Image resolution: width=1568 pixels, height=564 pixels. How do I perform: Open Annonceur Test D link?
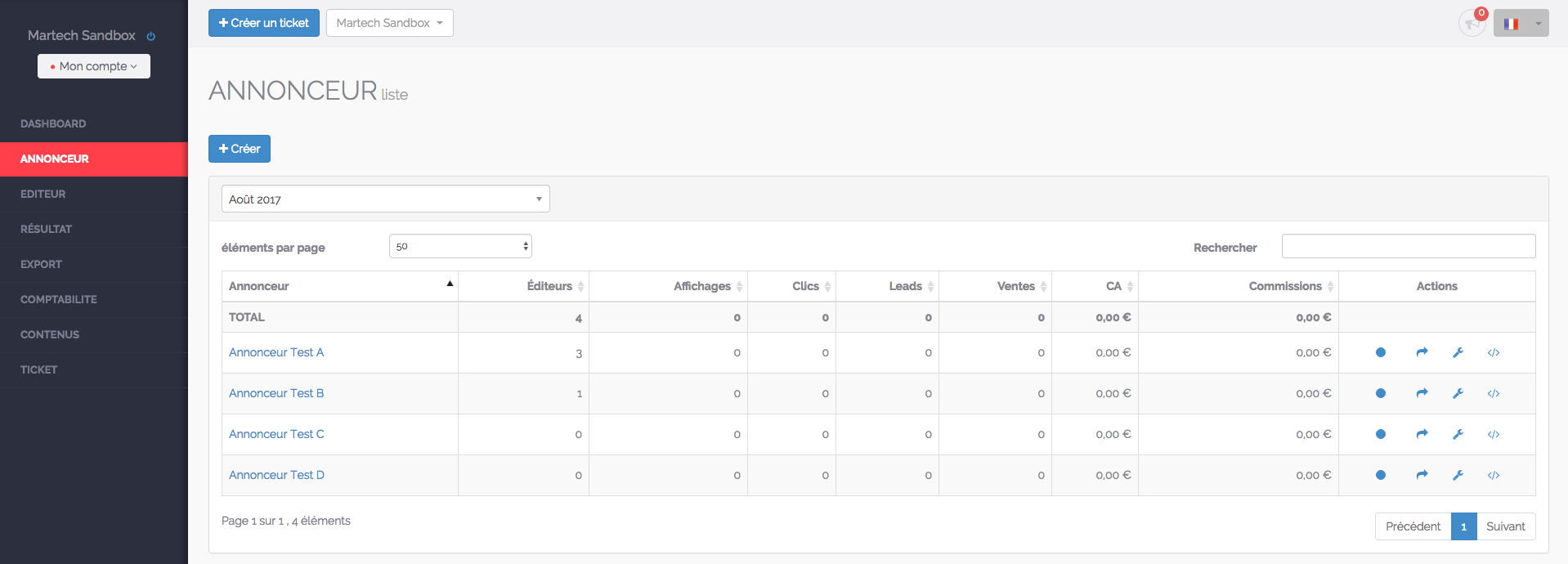(276, 475)
